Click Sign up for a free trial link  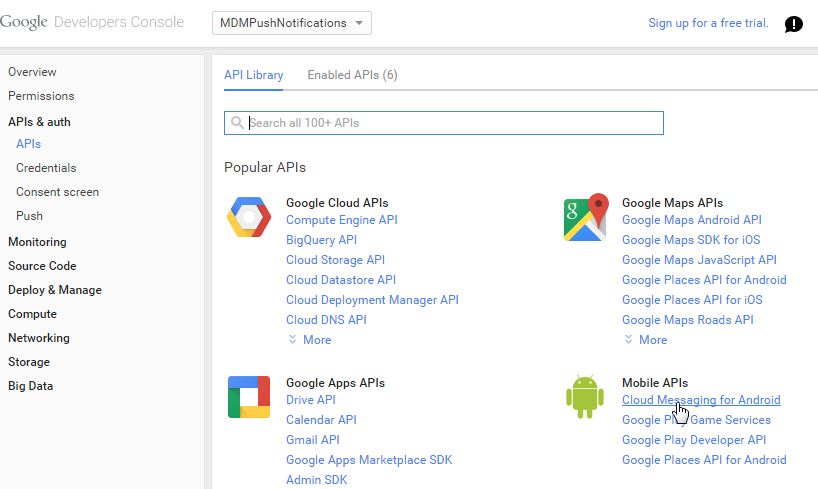click(708, 23)
